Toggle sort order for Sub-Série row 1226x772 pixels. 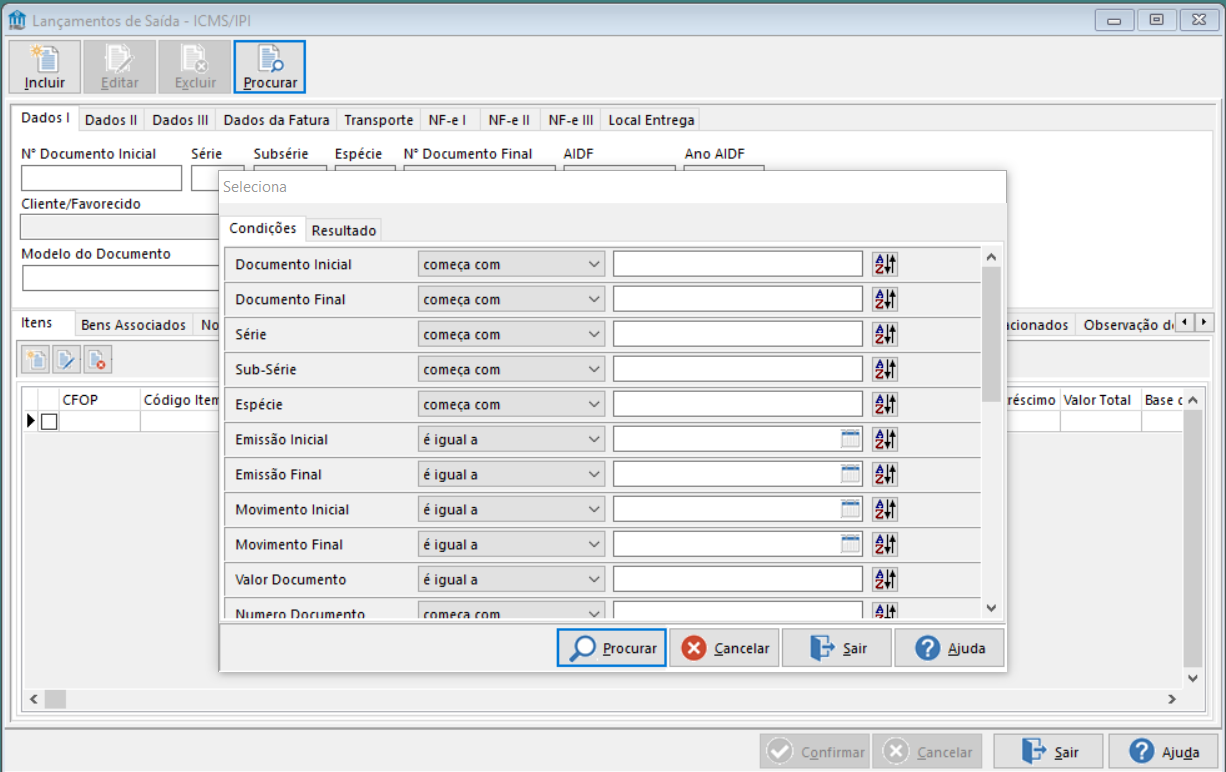(885, 369)
